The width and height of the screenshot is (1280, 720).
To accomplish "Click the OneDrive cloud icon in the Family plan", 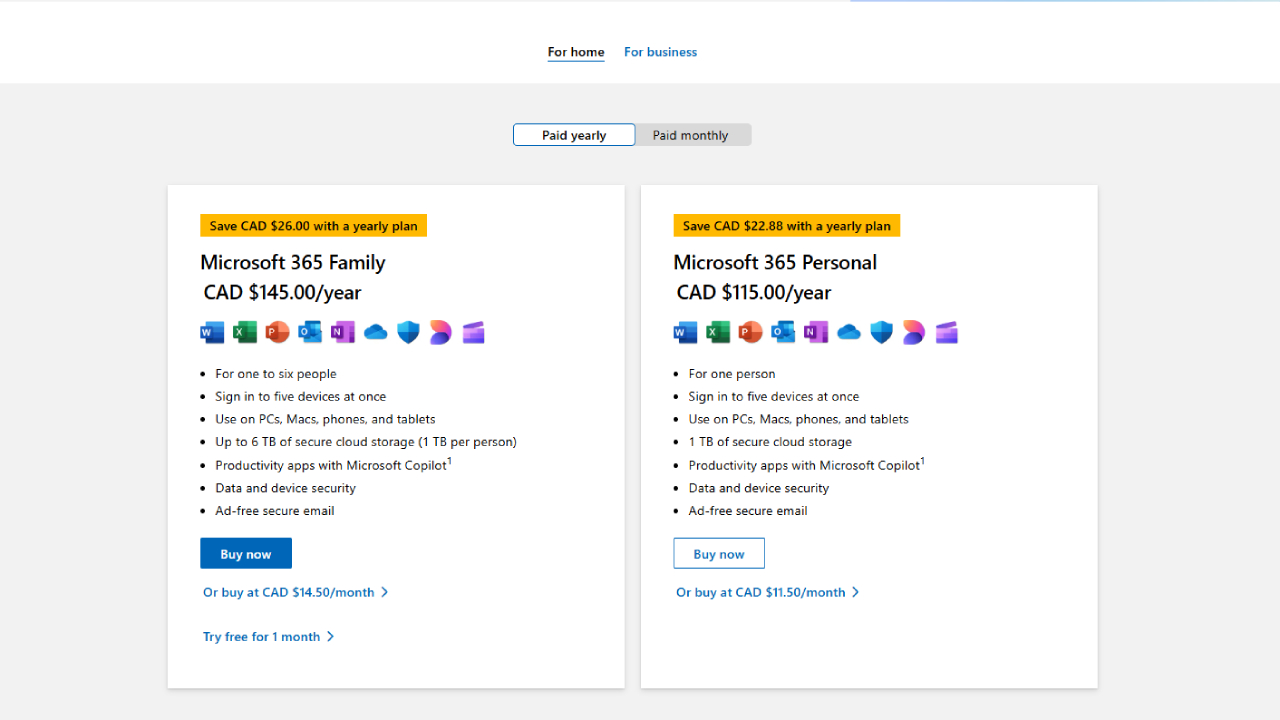I will [x=376, y=332].
